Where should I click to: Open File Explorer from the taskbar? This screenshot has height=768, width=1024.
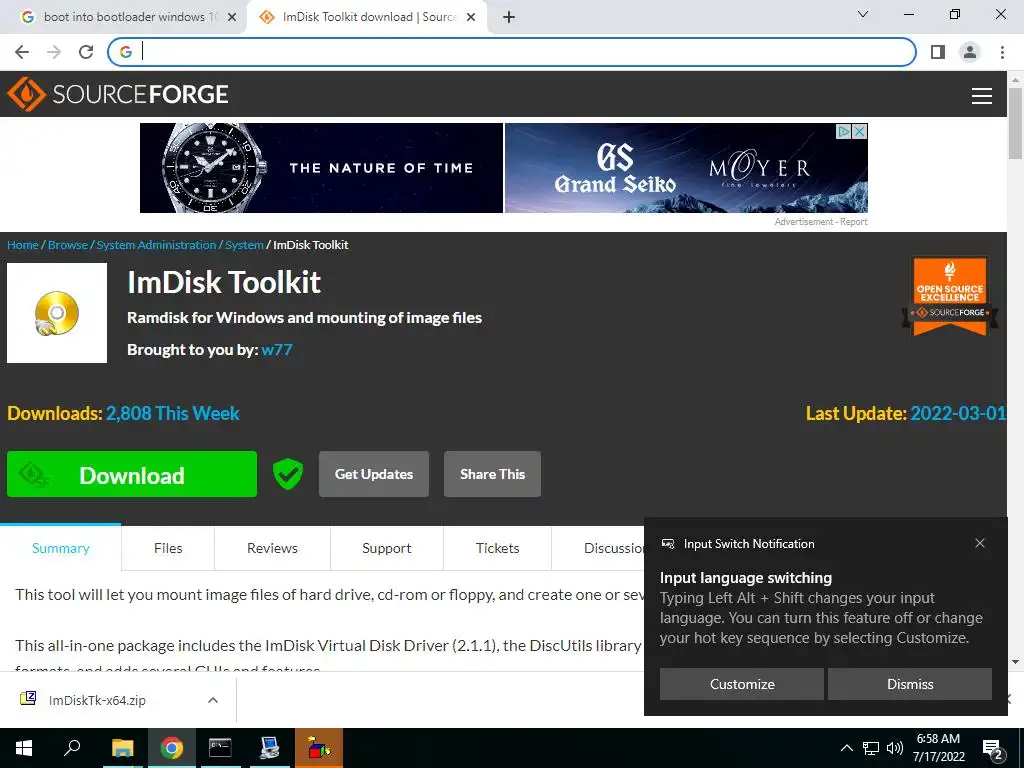122,748
